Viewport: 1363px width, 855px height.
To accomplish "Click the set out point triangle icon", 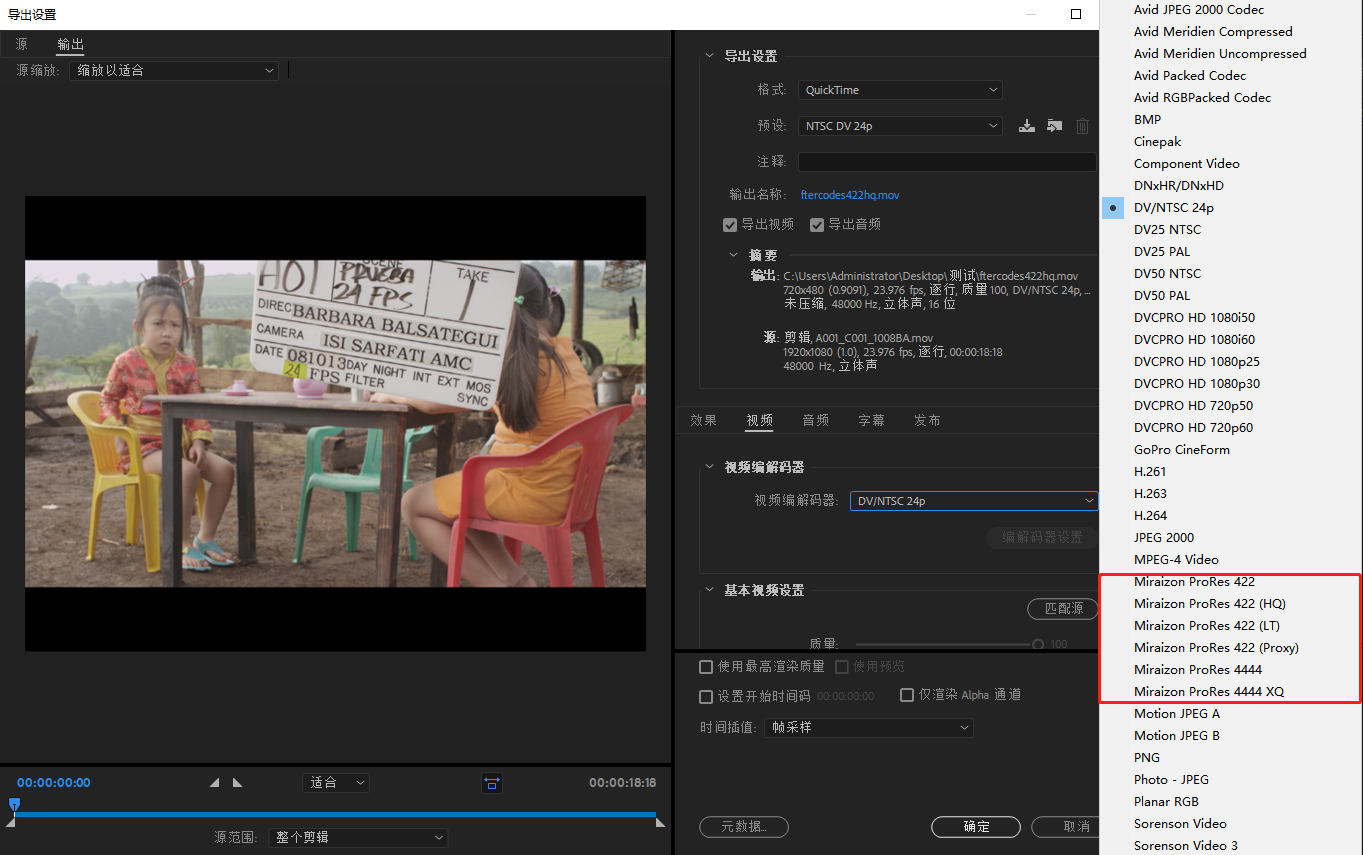I will 237,783.
